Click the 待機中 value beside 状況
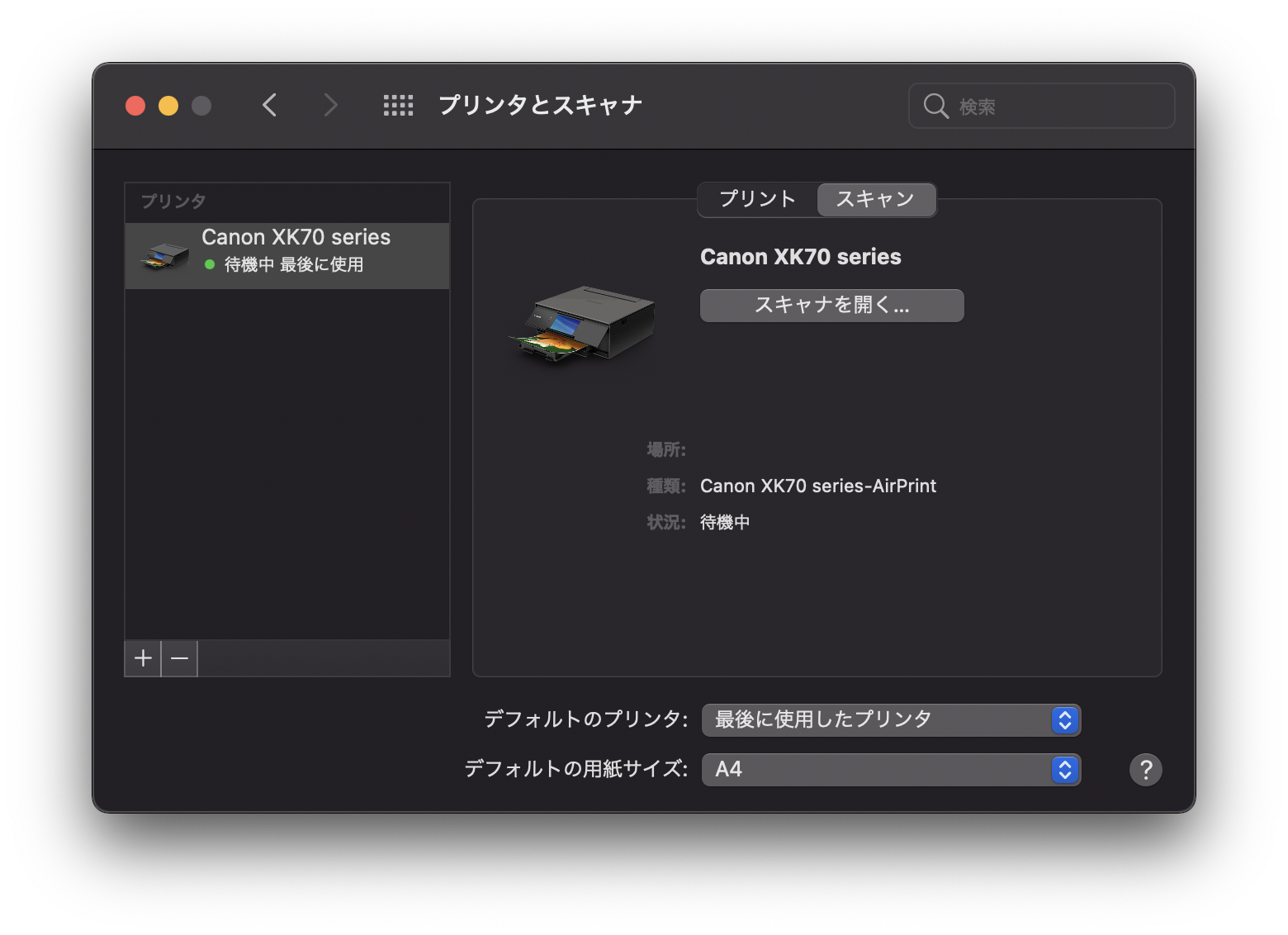1288x935 pixels. (x=725, y=522)
